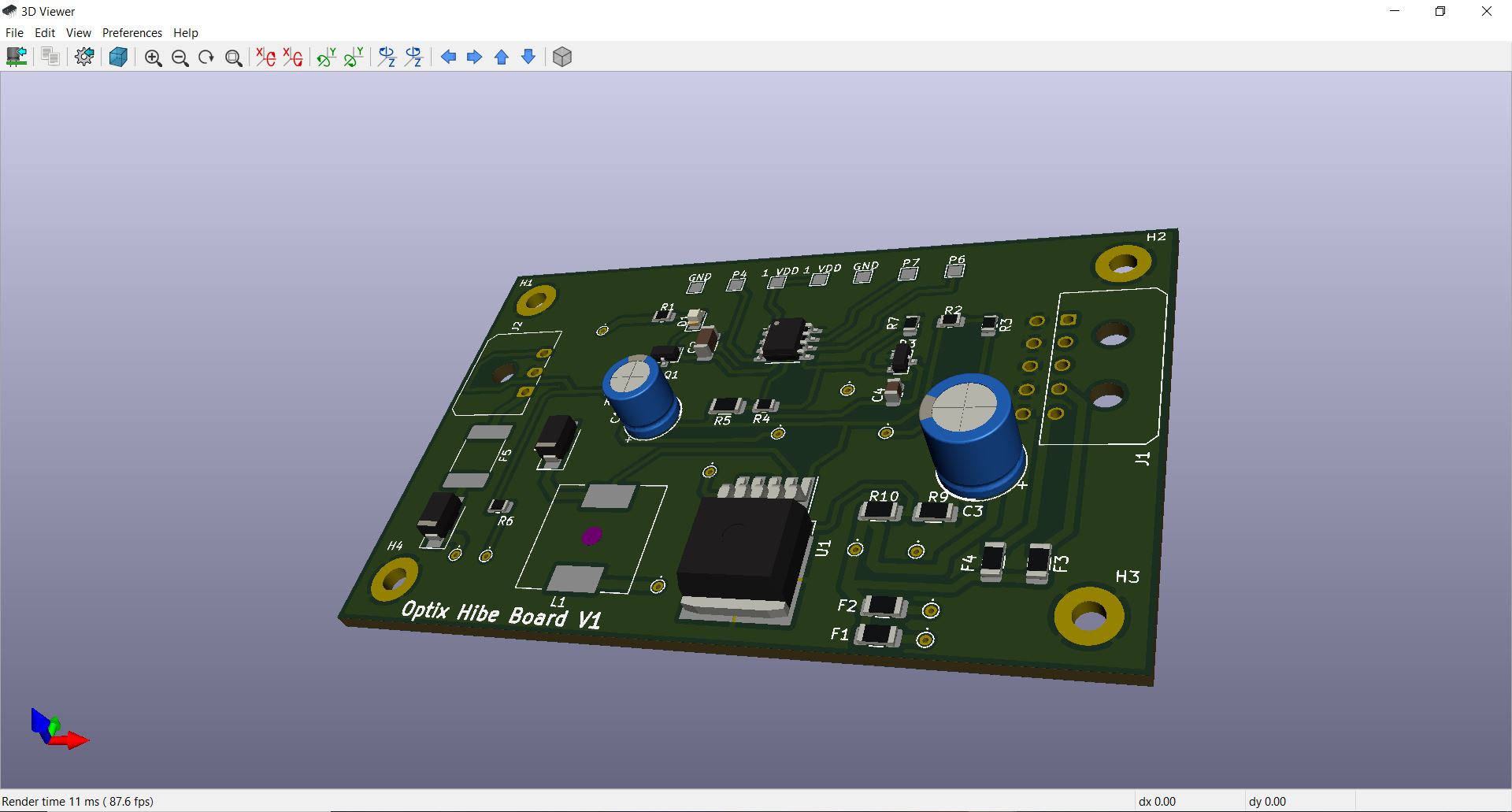
Task: Click the H3 mounting hole
Action: tap(1091, 617)
